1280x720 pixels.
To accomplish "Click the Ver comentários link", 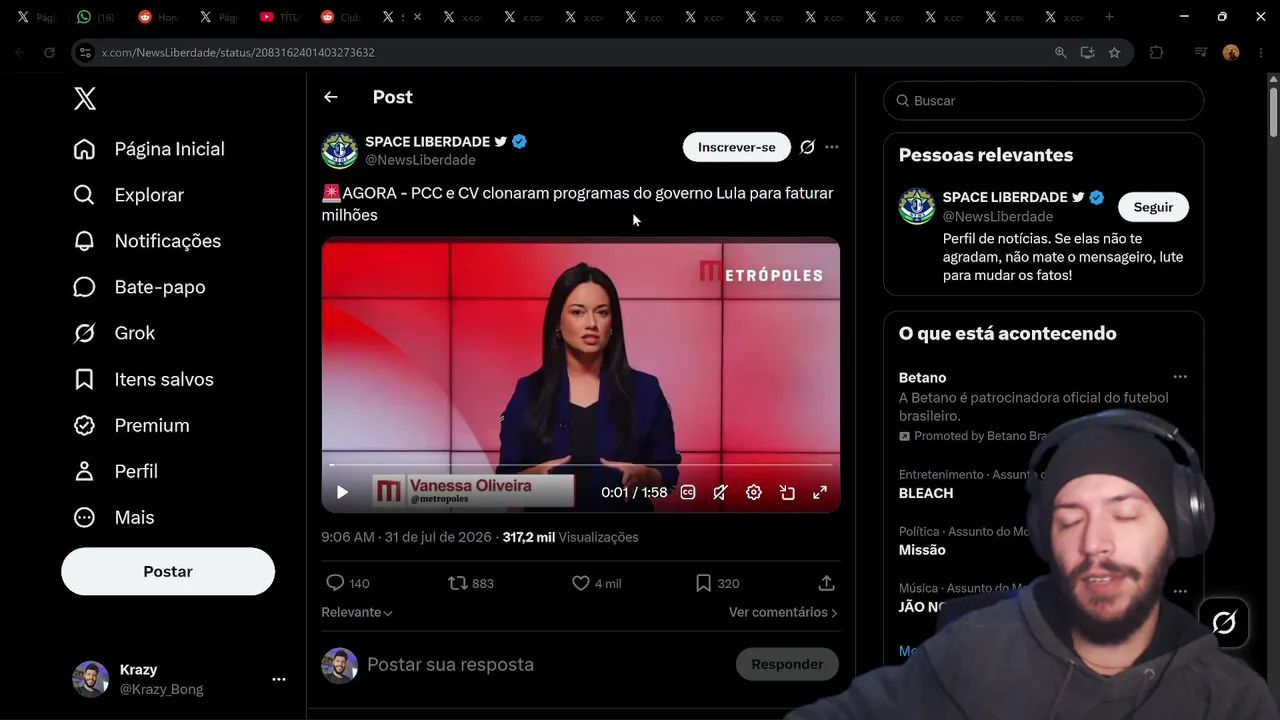I will click(x=783, y=612).
